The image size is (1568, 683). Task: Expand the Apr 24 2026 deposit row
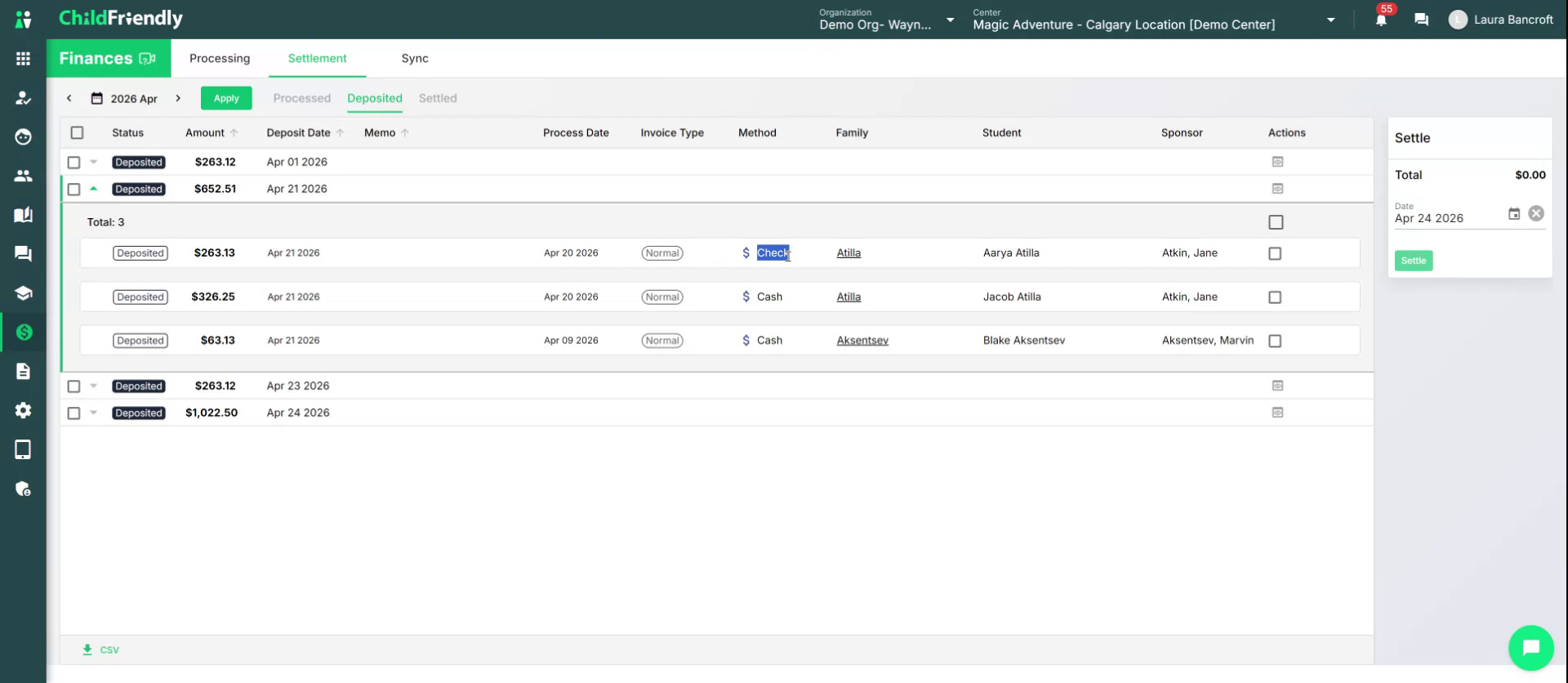[94, 413]
